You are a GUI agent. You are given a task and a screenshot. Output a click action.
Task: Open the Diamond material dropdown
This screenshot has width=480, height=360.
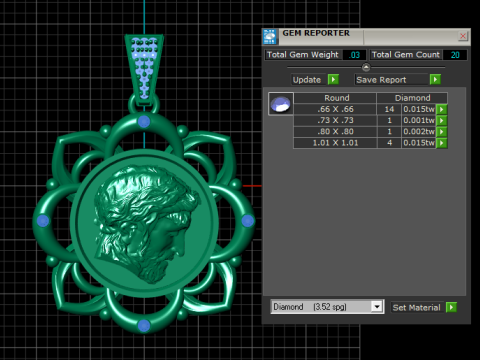click(377, 307)
